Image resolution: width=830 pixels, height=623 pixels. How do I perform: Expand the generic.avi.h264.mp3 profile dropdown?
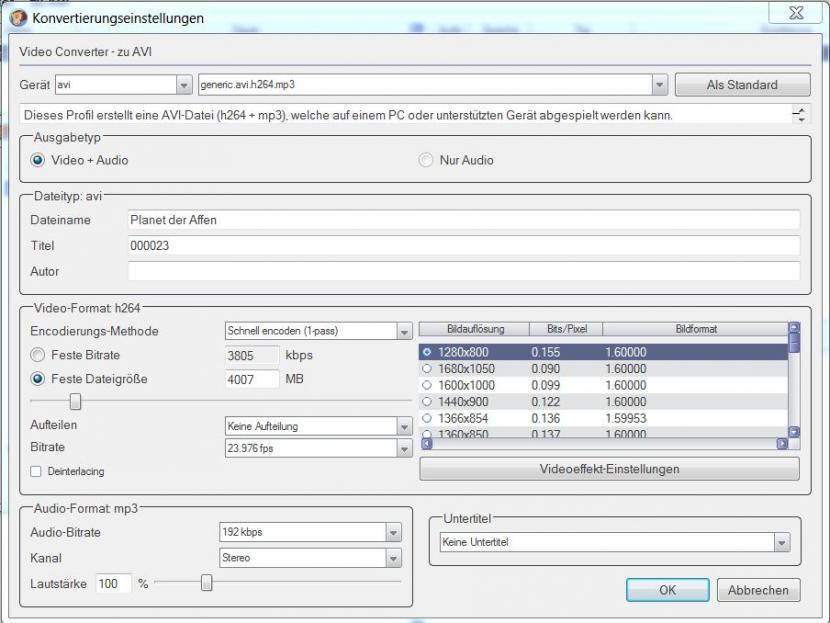coord(659,85)
